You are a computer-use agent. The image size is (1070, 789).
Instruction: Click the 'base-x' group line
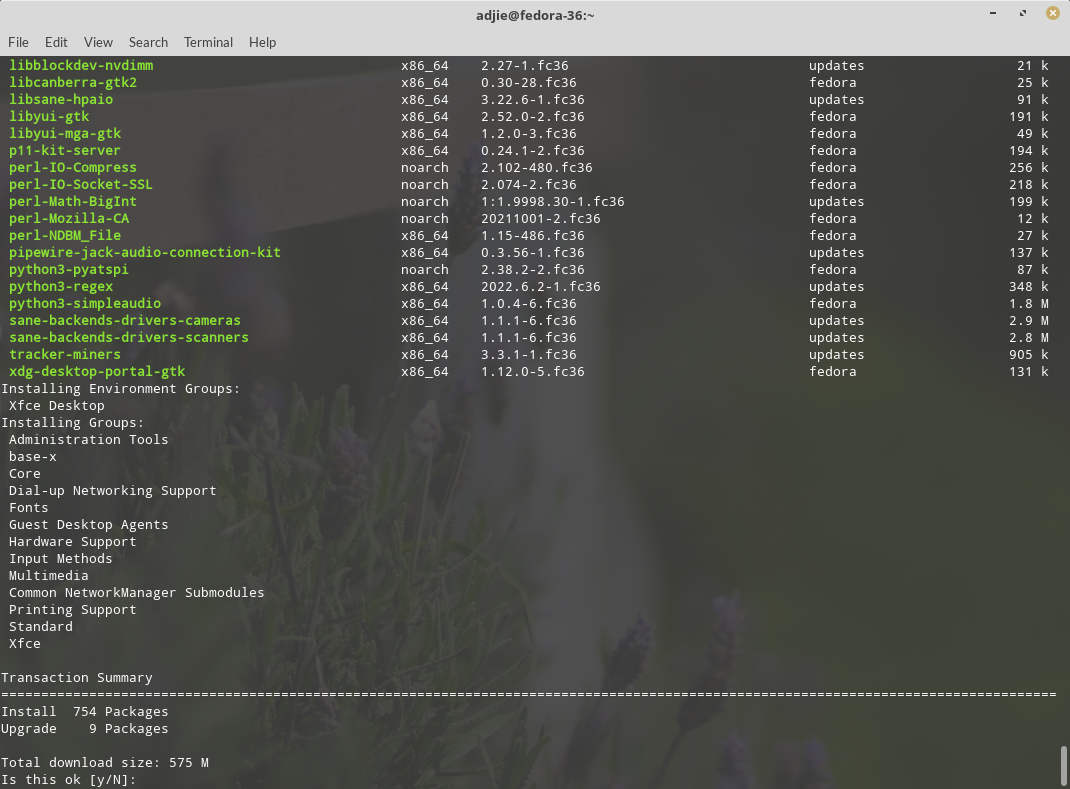33,457
